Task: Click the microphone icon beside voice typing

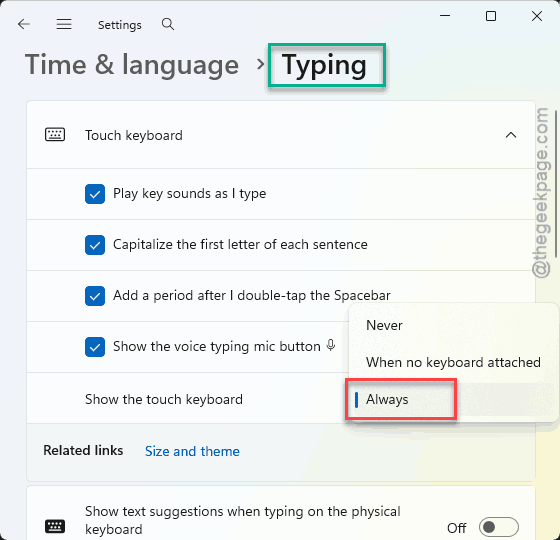Action: [331, 345]
